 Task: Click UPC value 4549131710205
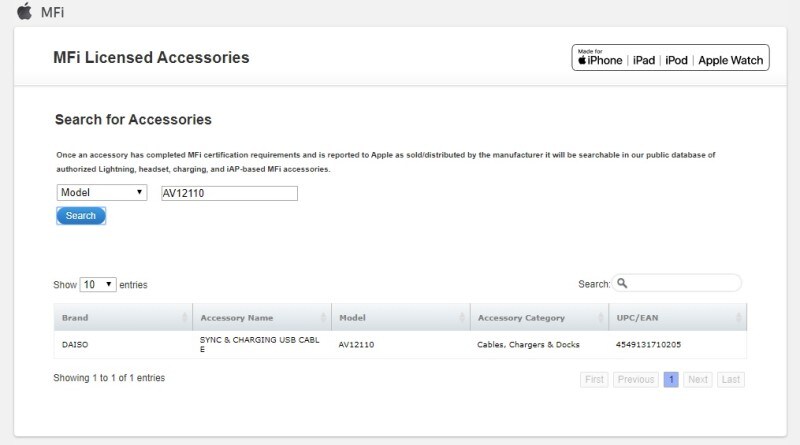[648, 345]
